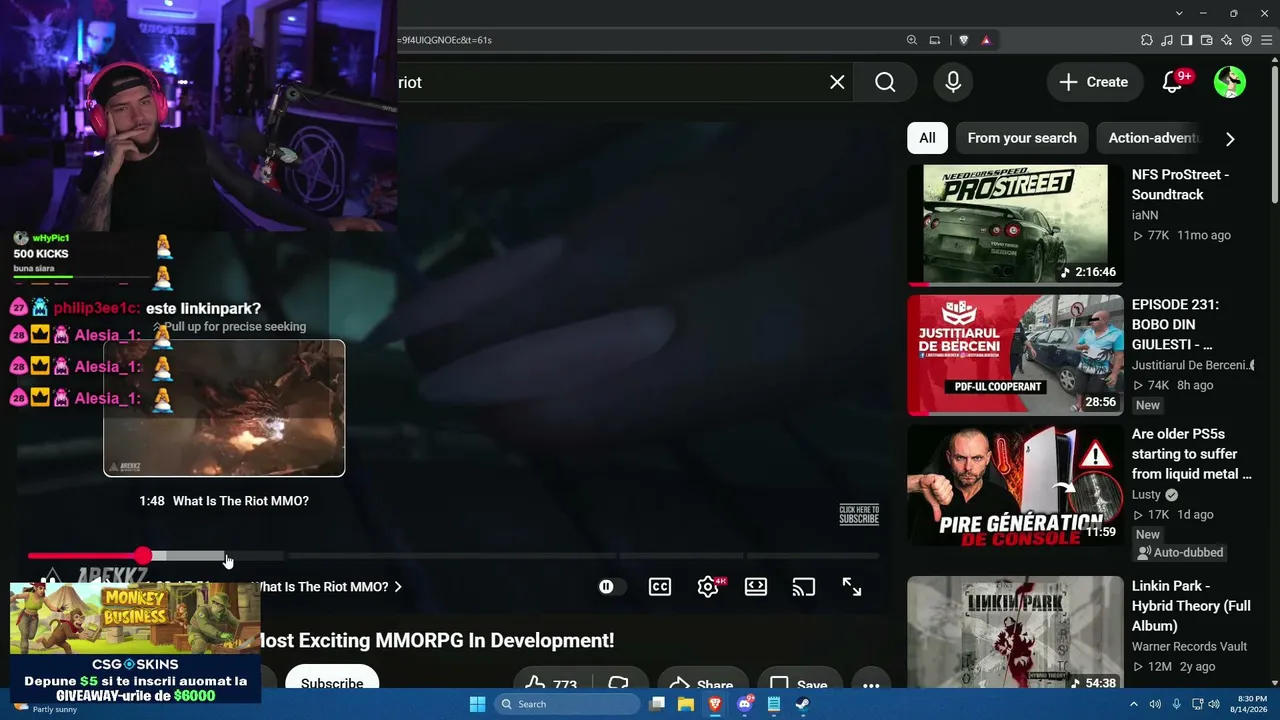Select the From your search chip
Viewport: 1280px width, 720px height.
[1022, 138]
